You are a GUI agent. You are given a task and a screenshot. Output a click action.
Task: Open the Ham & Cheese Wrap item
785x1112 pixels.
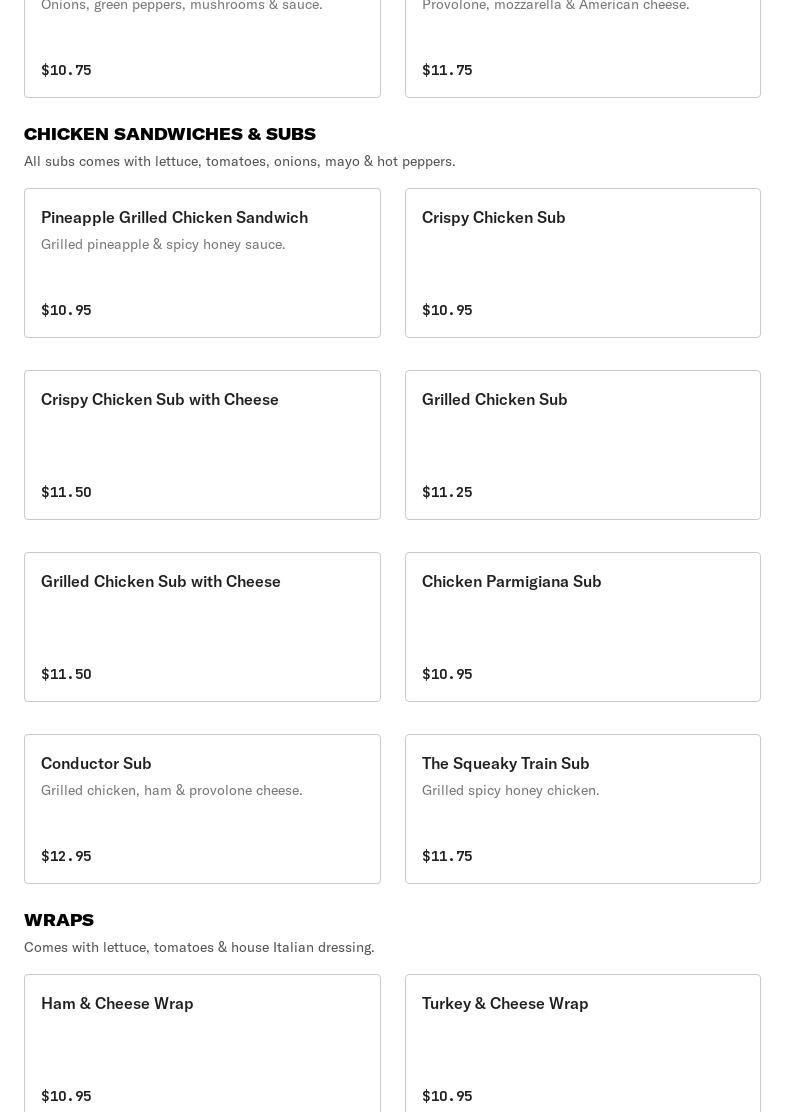click(202, 1043)
